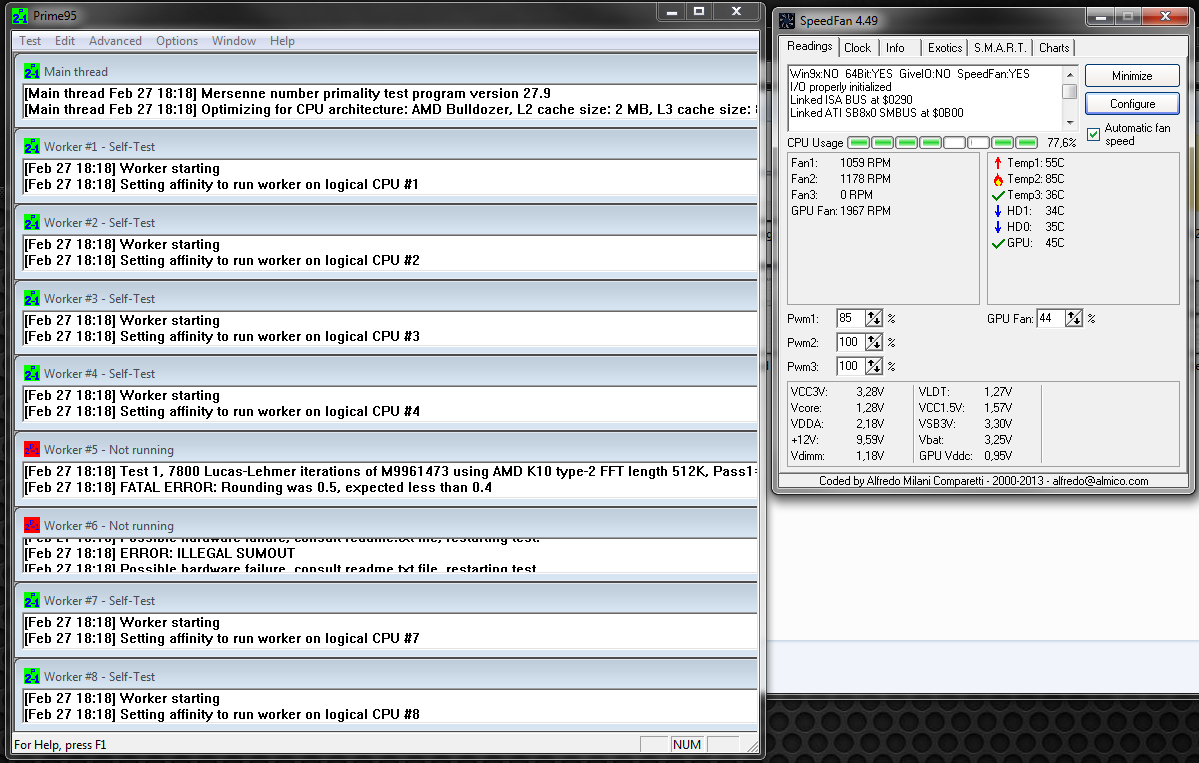The image size is (1199, 763).
Task: Switch to the S.M.A.R.T. tab
Action: (1000, 47)
